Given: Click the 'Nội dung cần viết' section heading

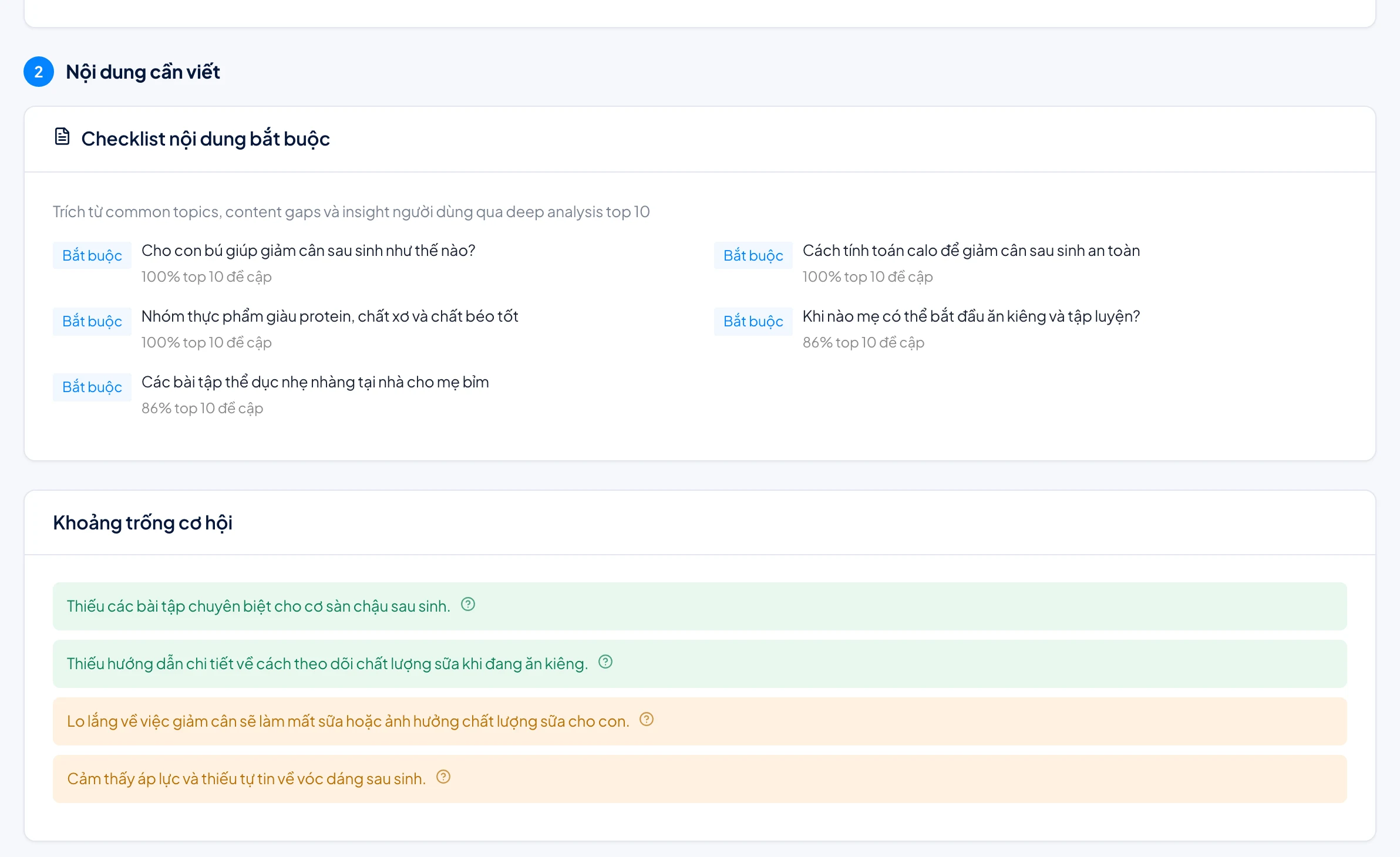Looking at the screenshot, I should pyautogui.click(x=143, y=72).
